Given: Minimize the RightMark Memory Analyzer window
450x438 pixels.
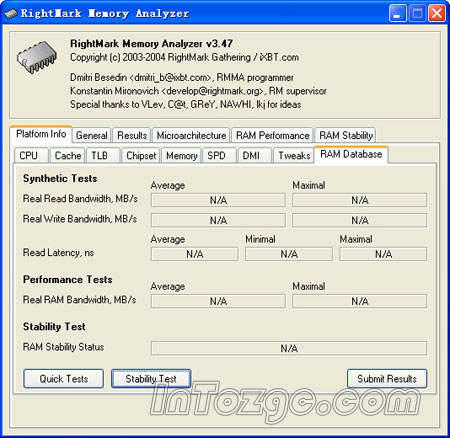Looking at the screenshot, I should 397,14.
